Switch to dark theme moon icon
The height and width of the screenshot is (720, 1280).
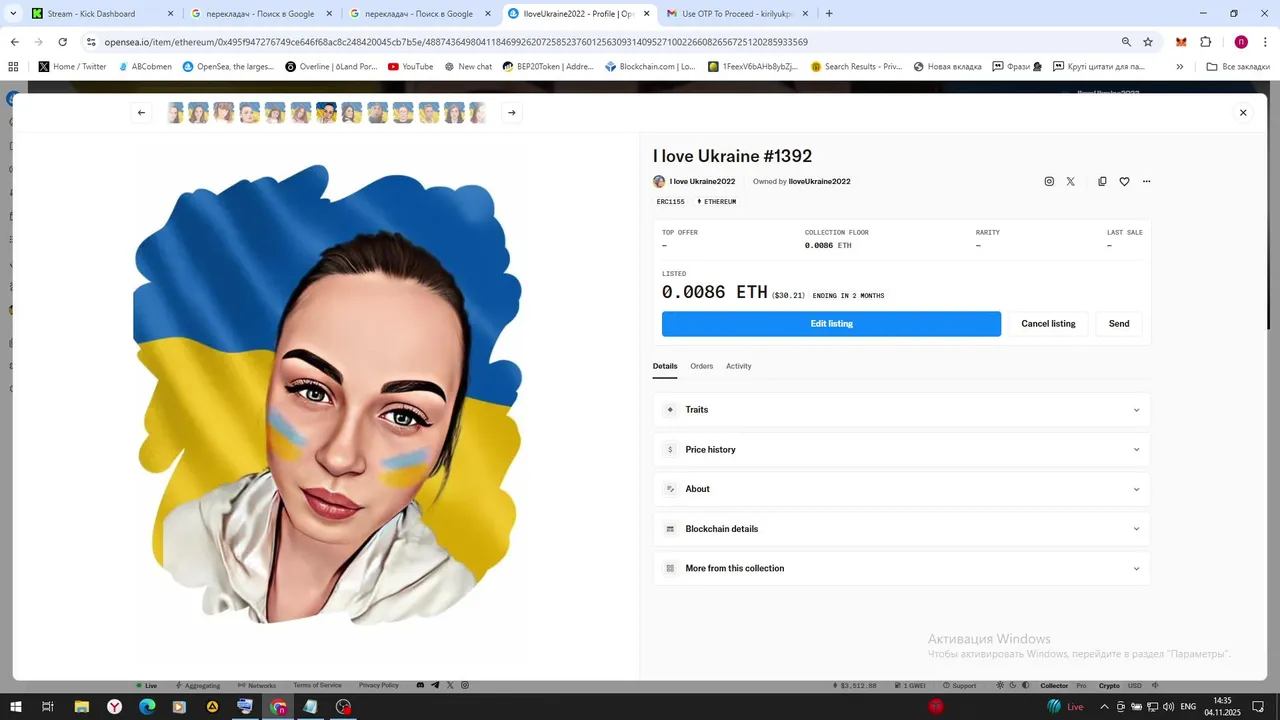point(1013,686)
